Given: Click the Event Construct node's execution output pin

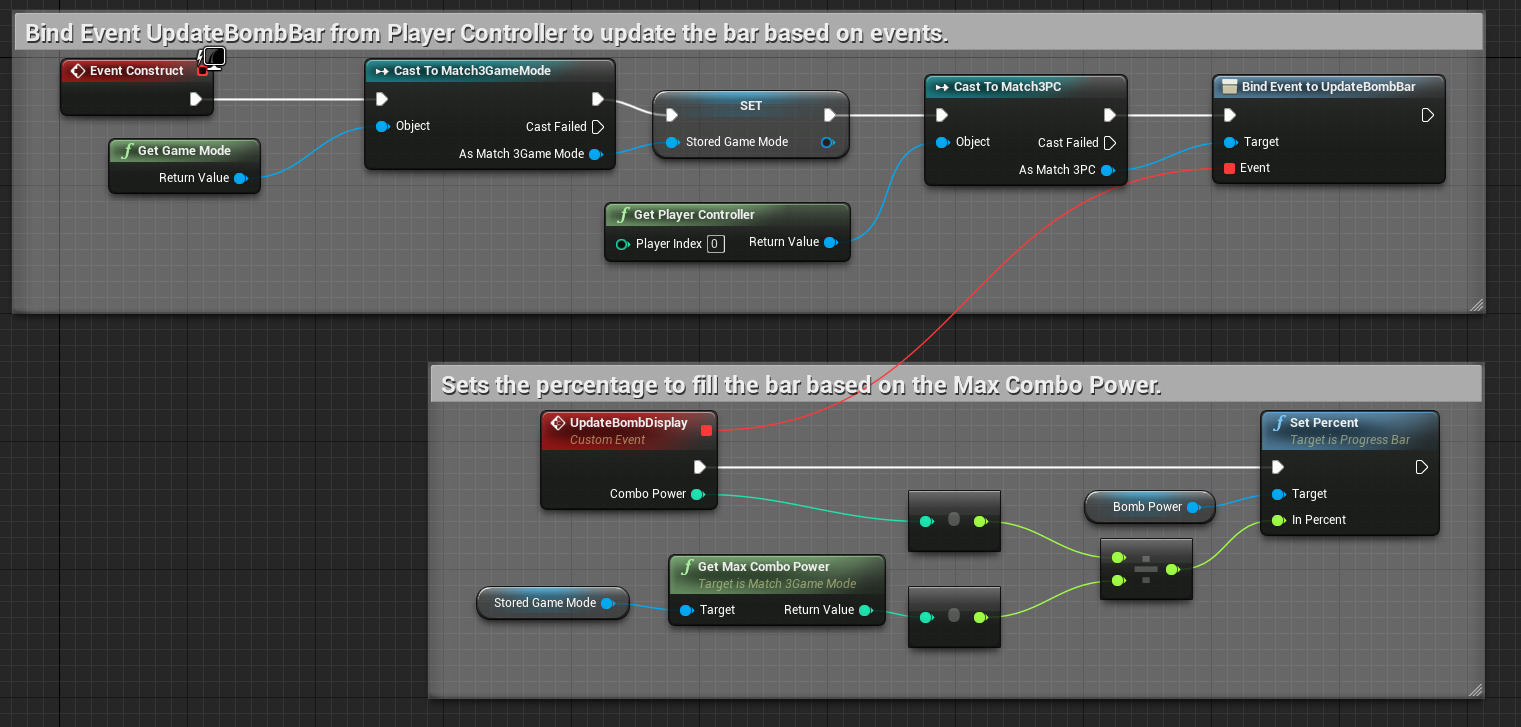Looking at the screenshot, I should tap(196, 99).
